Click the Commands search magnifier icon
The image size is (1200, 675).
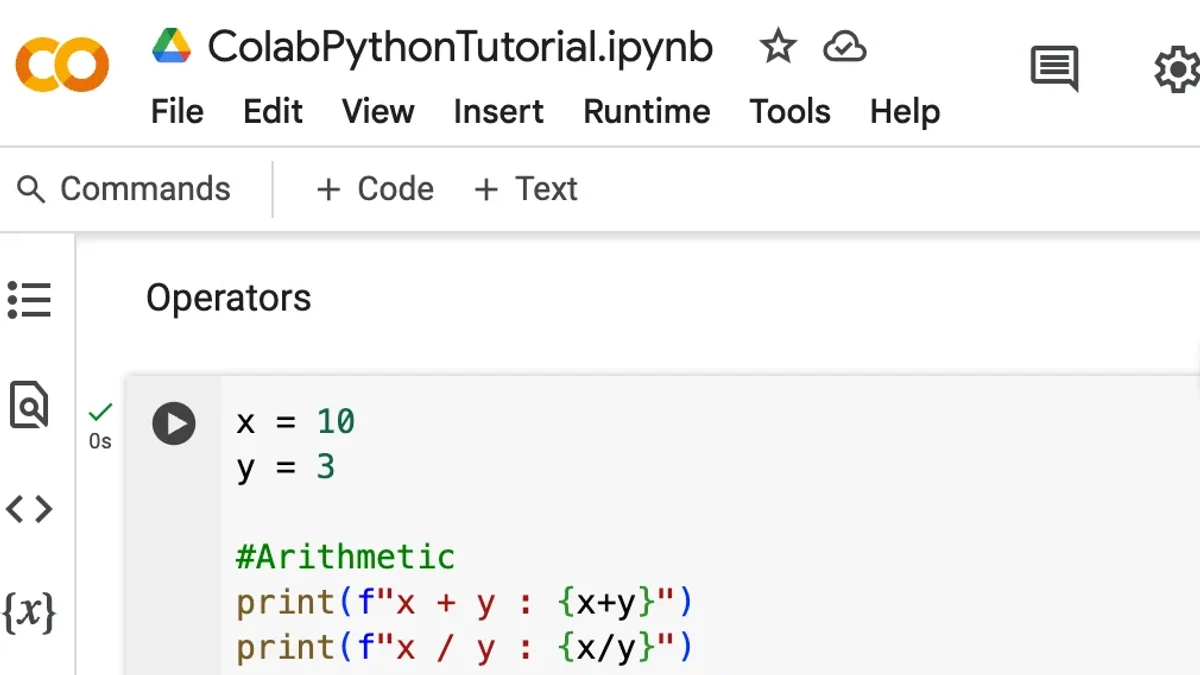tap(31, 189)
